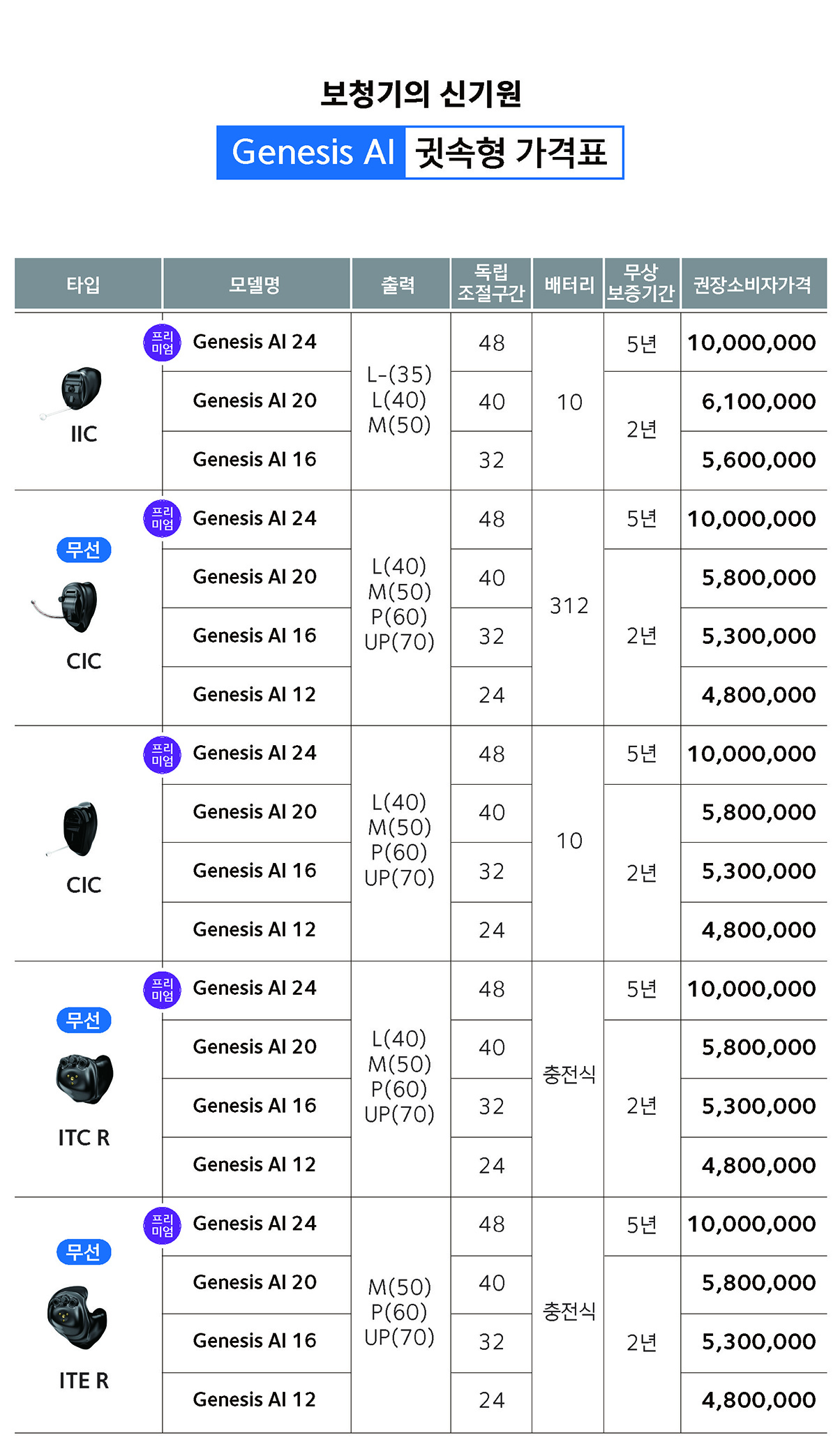Select the 권장소비자가격 column header
Viewport: 840px width, 1449px height.
[752, 285]
